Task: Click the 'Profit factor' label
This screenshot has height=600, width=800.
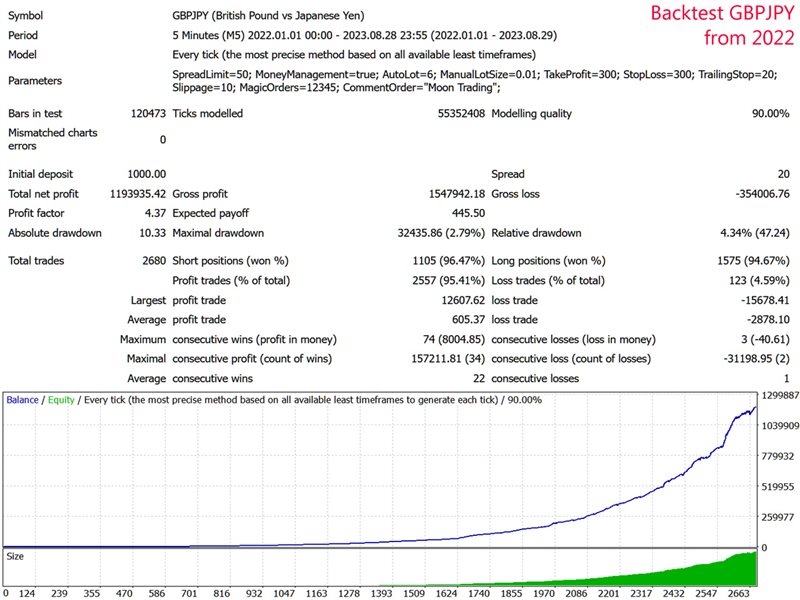Action: (36, 213)
